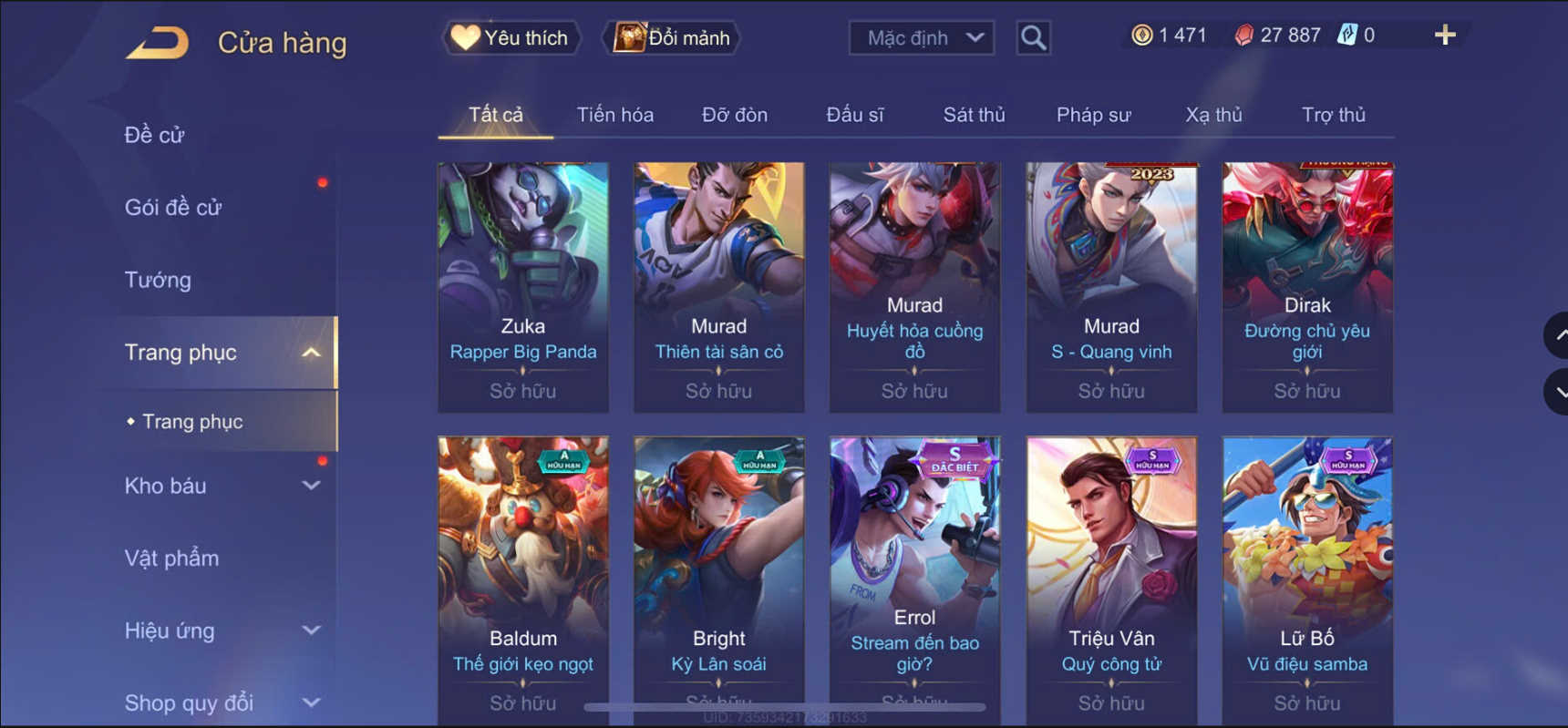Select the Tiến hóa tab
1568x728 pixels.
(614, 115)
